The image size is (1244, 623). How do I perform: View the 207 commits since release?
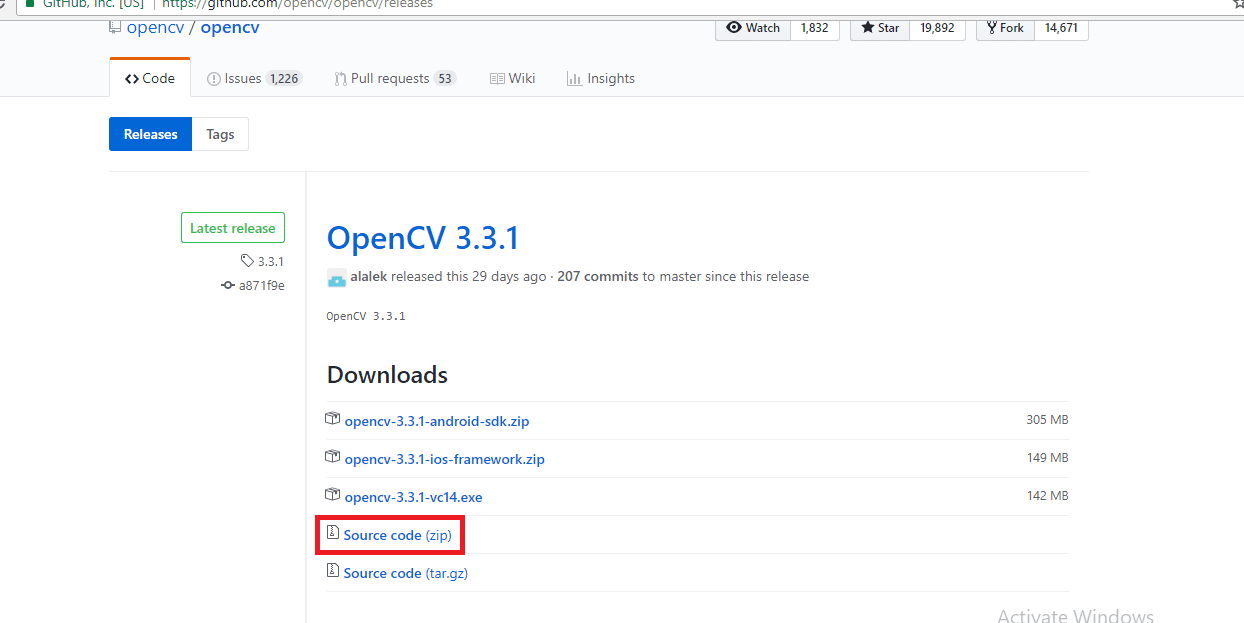(x=598, y=276)
